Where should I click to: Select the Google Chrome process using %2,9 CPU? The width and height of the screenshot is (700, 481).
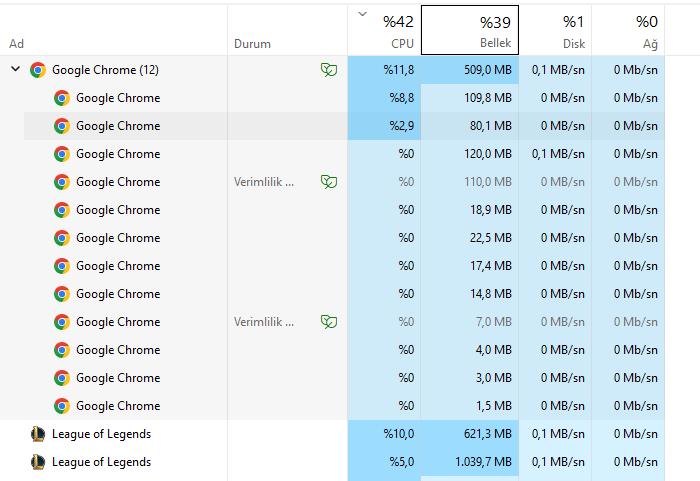(x=118, y=126)
